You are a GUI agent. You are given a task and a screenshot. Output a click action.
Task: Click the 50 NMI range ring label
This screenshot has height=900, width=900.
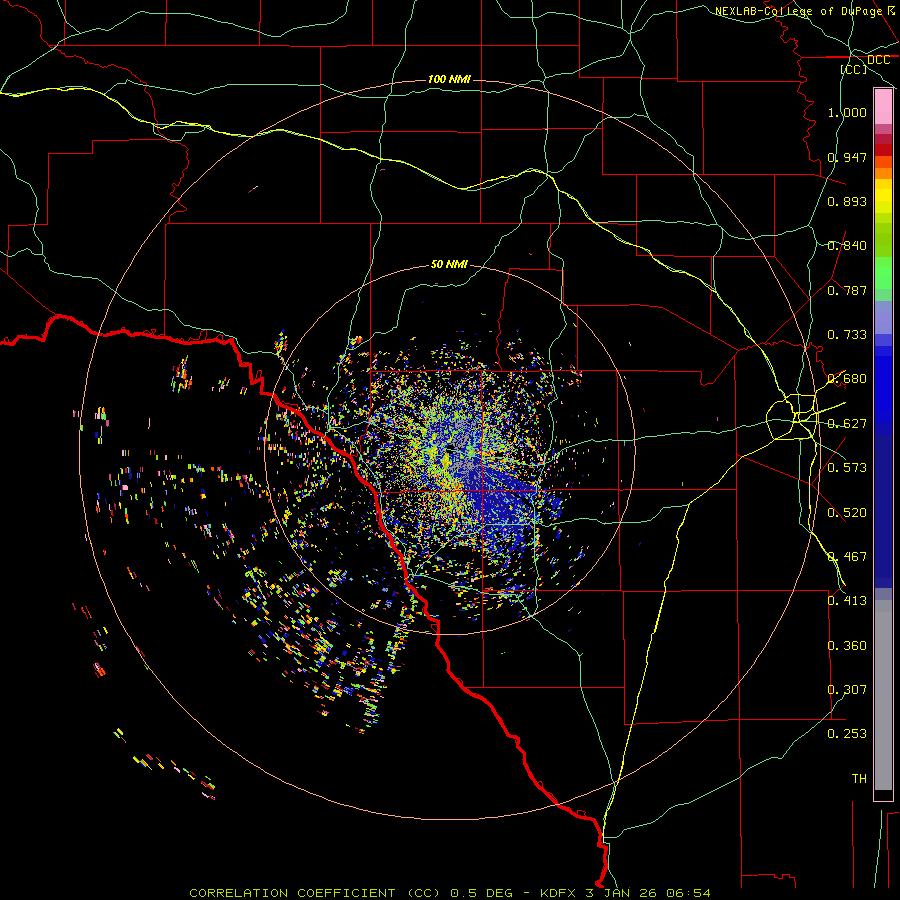[449, 264]
